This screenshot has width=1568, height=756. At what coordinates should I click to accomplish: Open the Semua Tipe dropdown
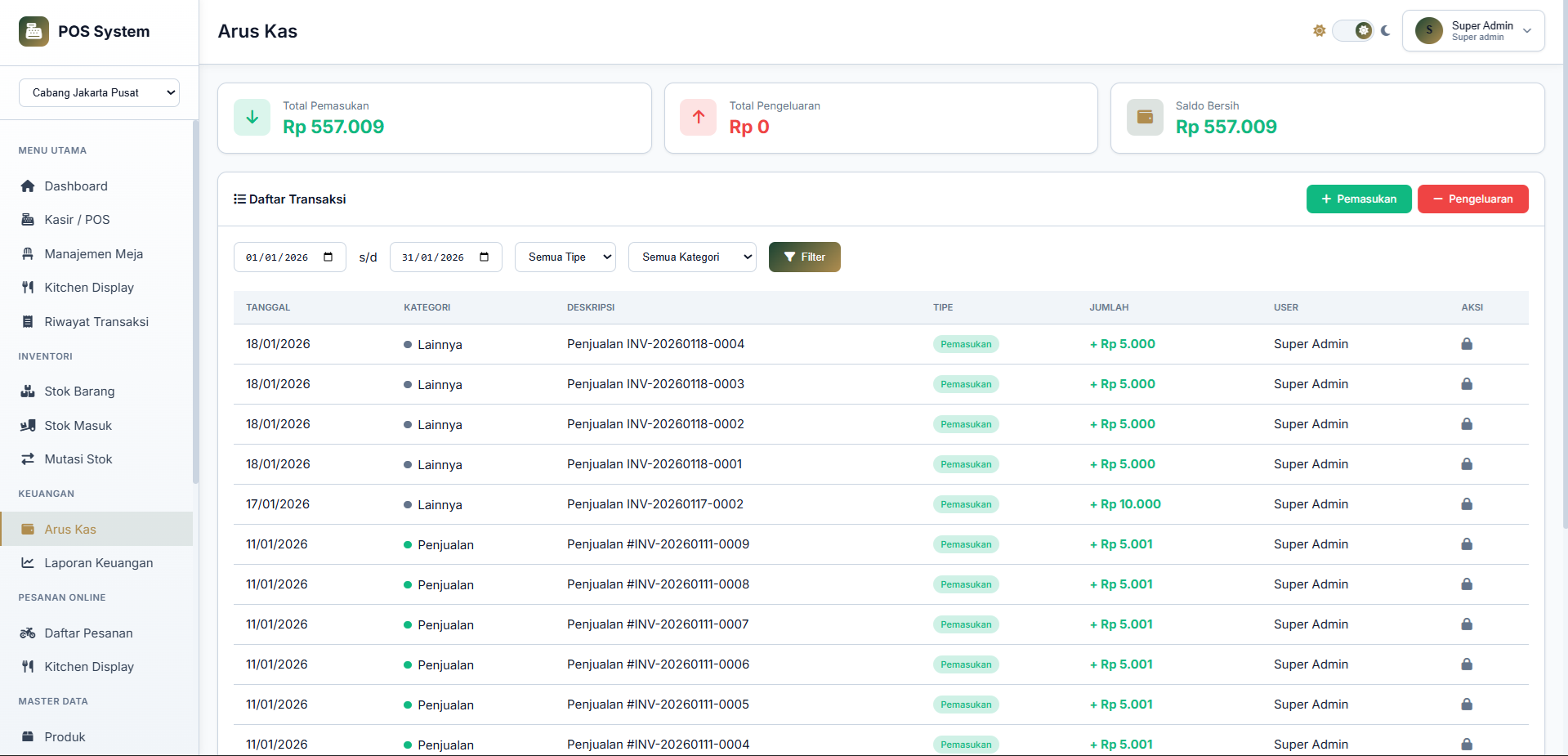[x=565, y=257]
